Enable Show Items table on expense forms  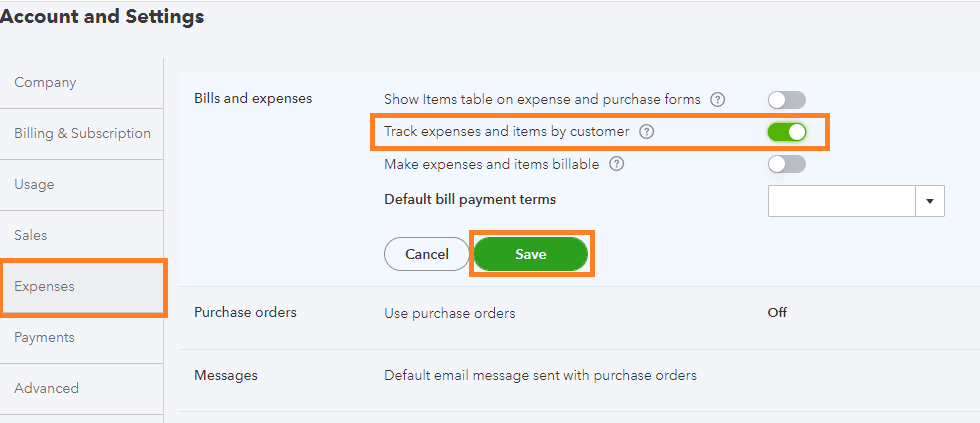click(x=787, y=100)
